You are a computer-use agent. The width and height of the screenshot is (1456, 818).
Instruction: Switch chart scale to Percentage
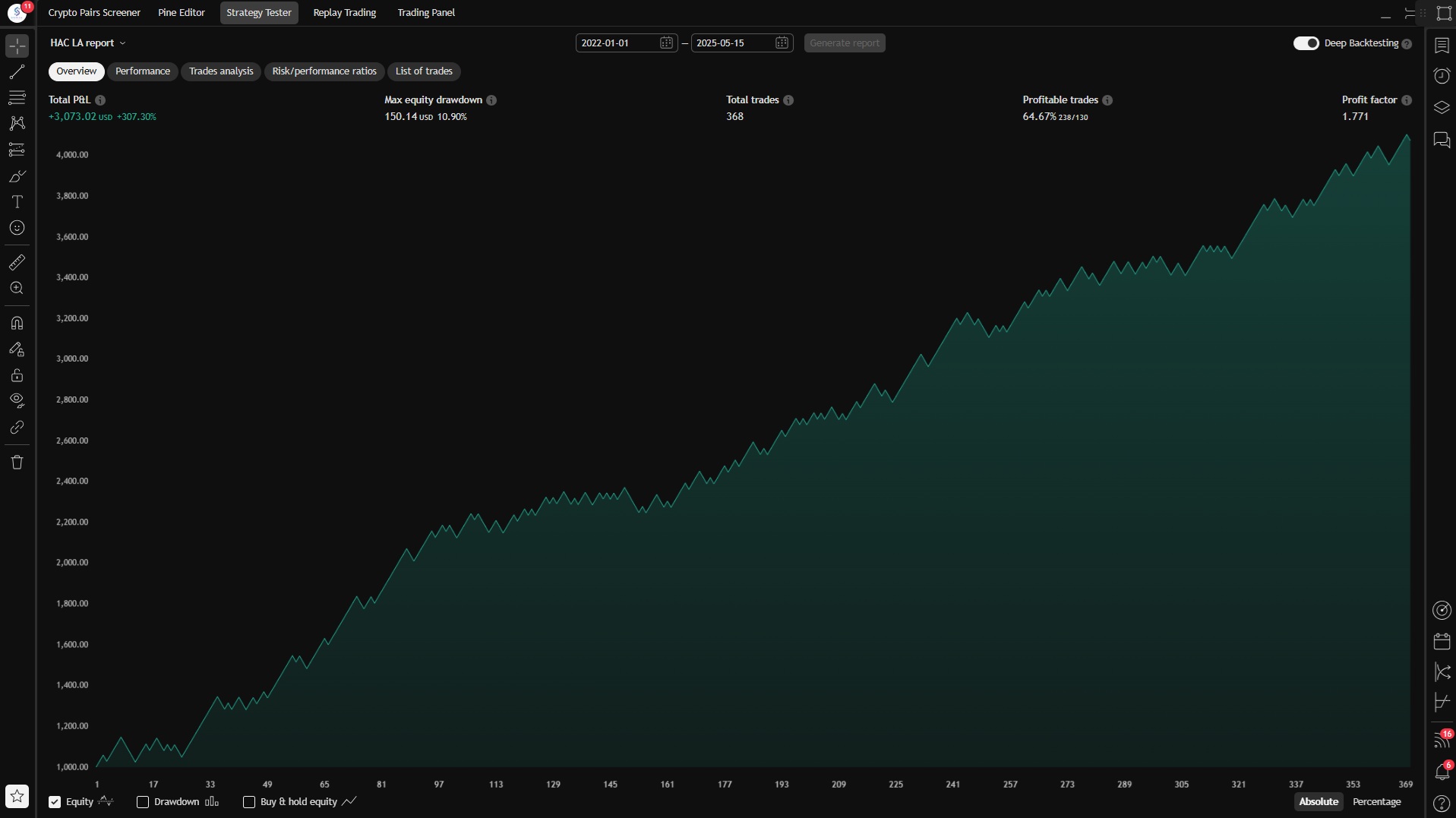click(1376, 802)
